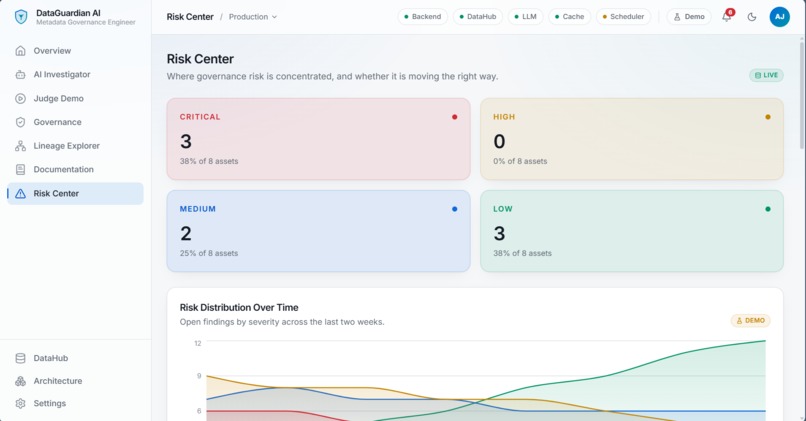Click the Lineage Explorer network icon
Viewport: 806px width, 421px height.
pyautogui.click(x=21, y=146)
